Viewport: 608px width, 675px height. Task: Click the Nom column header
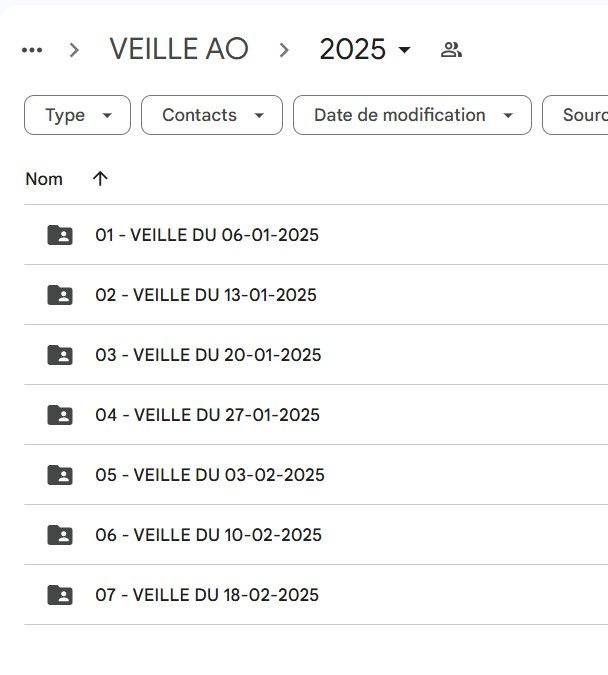44,179
